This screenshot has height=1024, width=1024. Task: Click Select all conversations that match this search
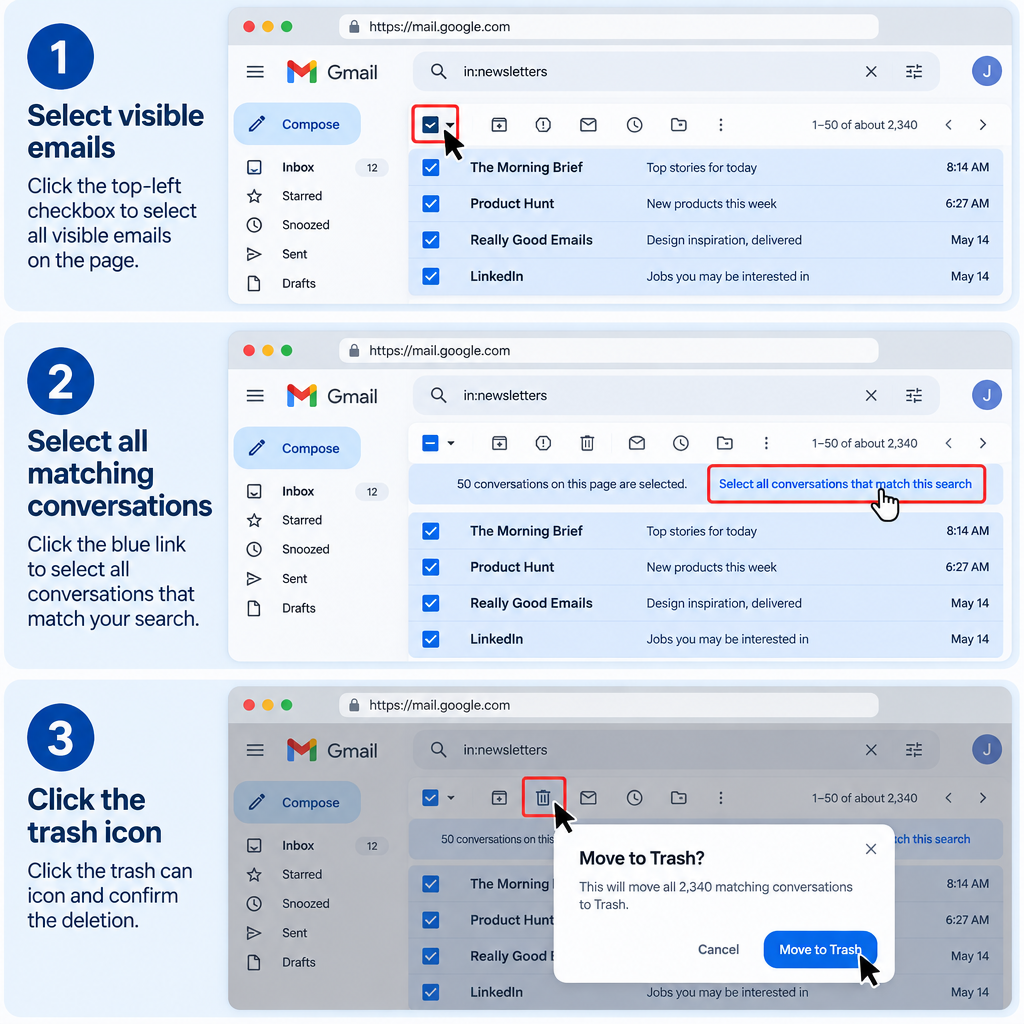click(845, 484)
